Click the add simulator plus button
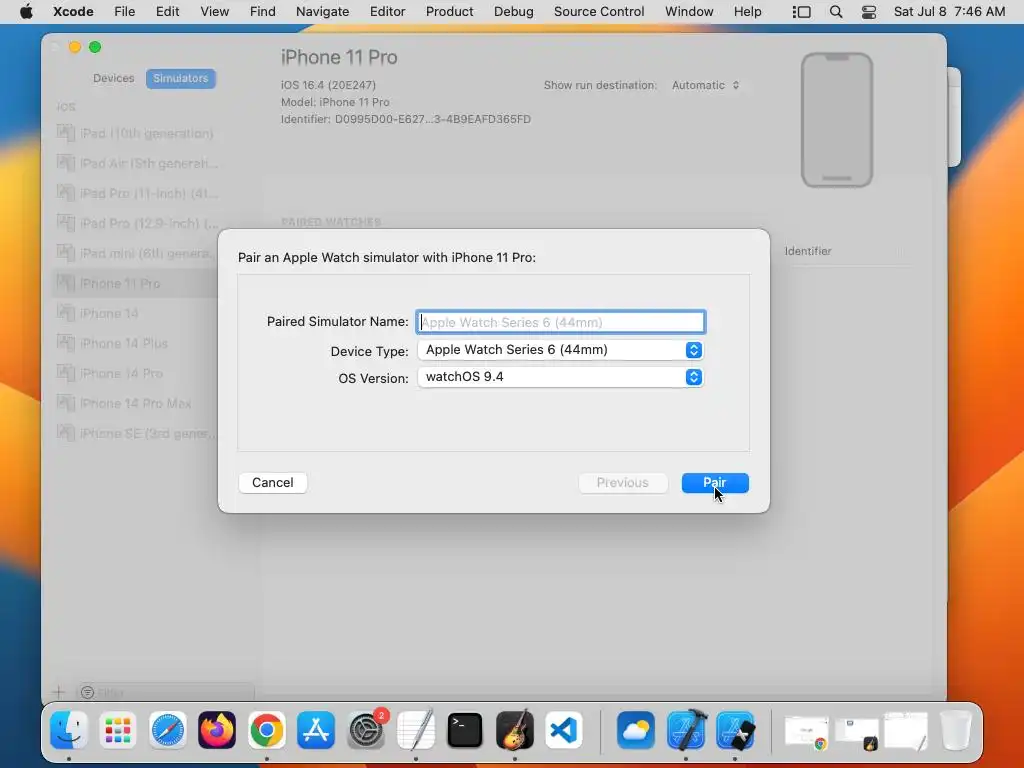This screenshot has width=1024, height=768. click(58, 692)
